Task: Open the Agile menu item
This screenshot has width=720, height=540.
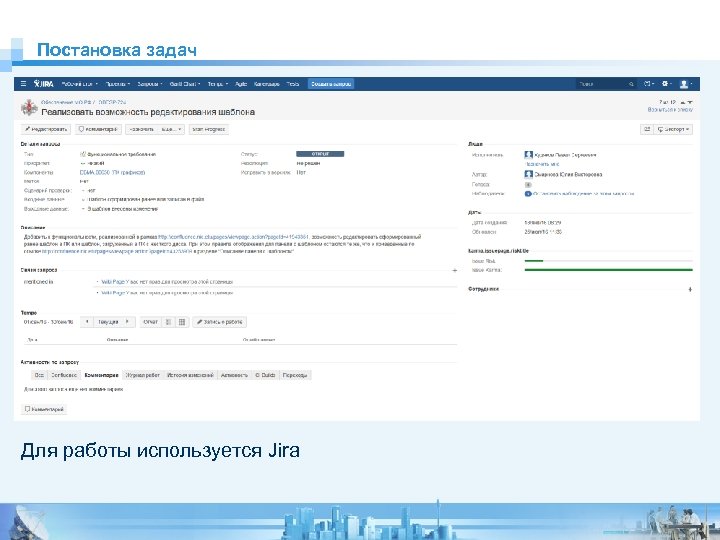Action: (x=241, y=84)
